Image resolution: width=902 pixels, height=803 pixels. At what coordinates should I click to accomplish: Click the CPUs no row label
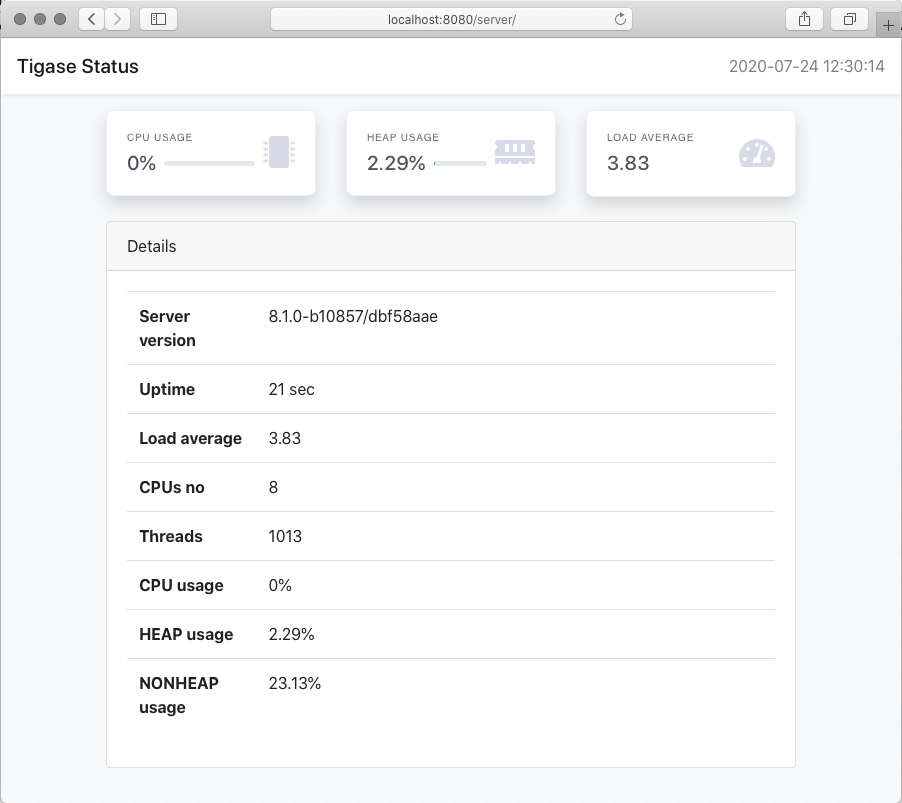(171, 487)
